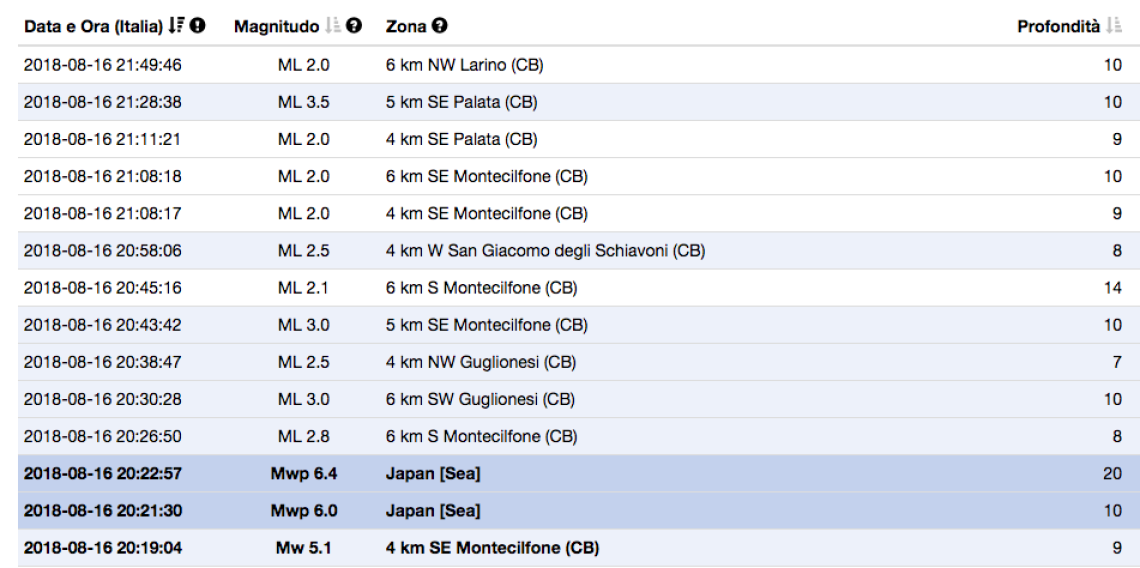Open help icon beside Magnitudo
The height and width of the screenshot is (568, 1140).
[354, 25]
